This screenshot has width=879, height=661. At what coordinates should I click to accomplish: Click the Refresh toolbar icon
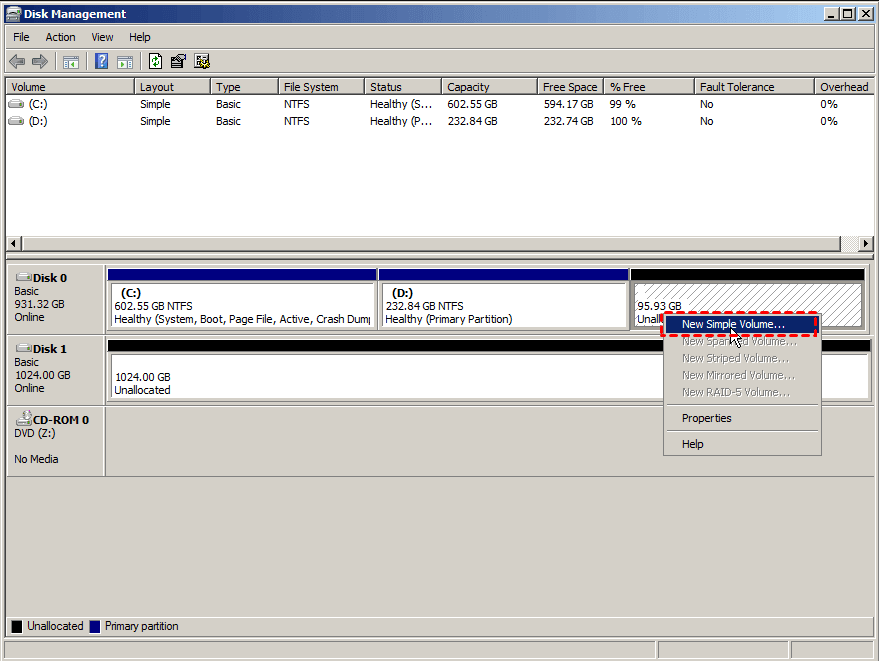coord(155,61)
